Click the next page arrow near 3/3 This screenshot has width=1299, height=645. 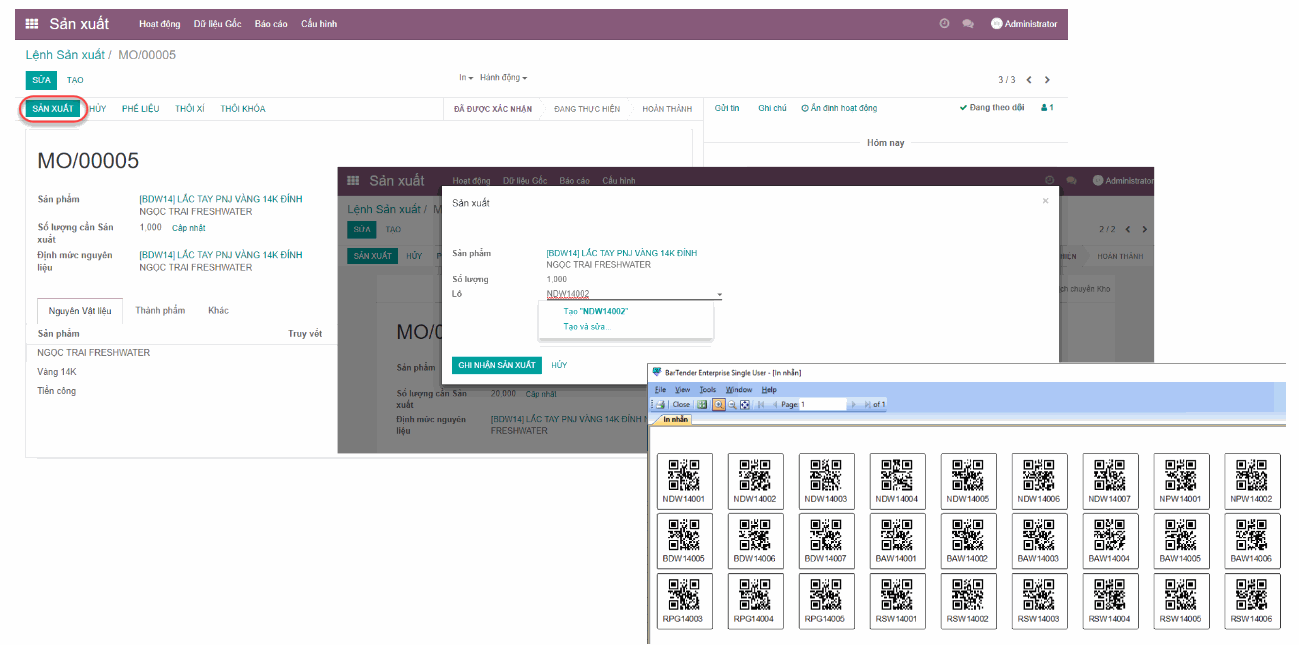pyautogui.click(x=1048, y=79)
